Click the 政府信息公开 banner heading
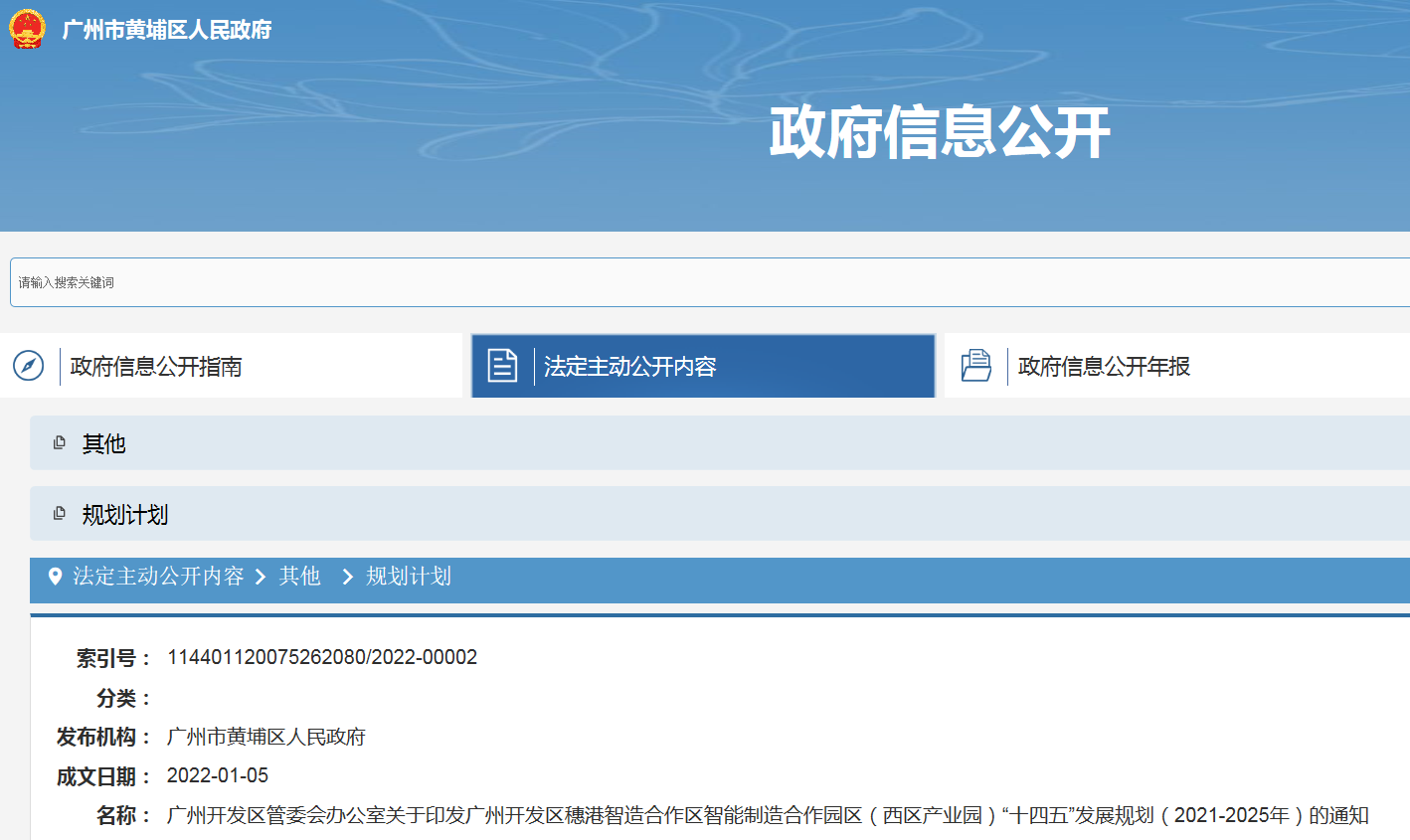Image resolution: width=1410 pixels, height=840 pixels. (939, 132)
